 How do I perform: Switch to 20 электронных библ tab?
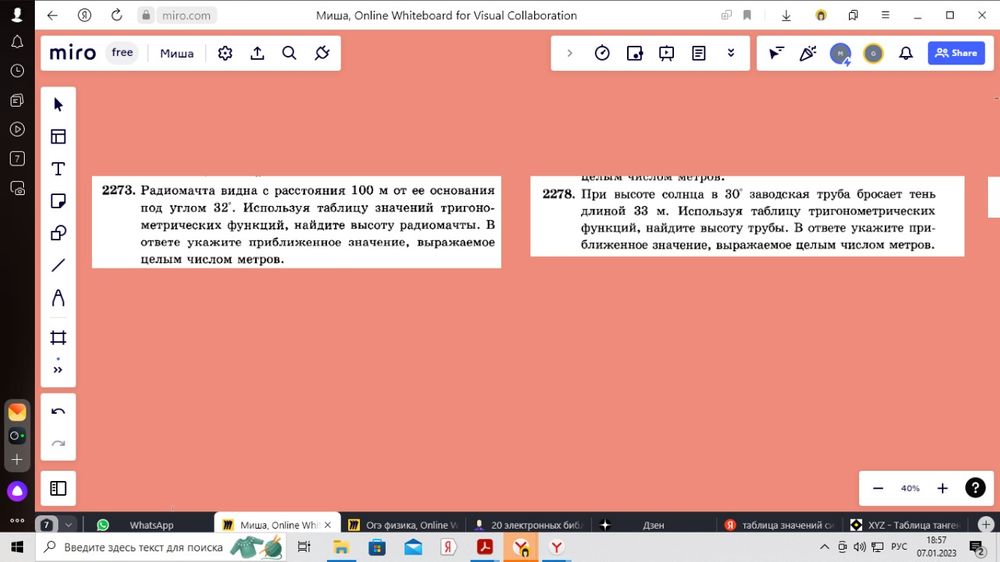point(529,524)
